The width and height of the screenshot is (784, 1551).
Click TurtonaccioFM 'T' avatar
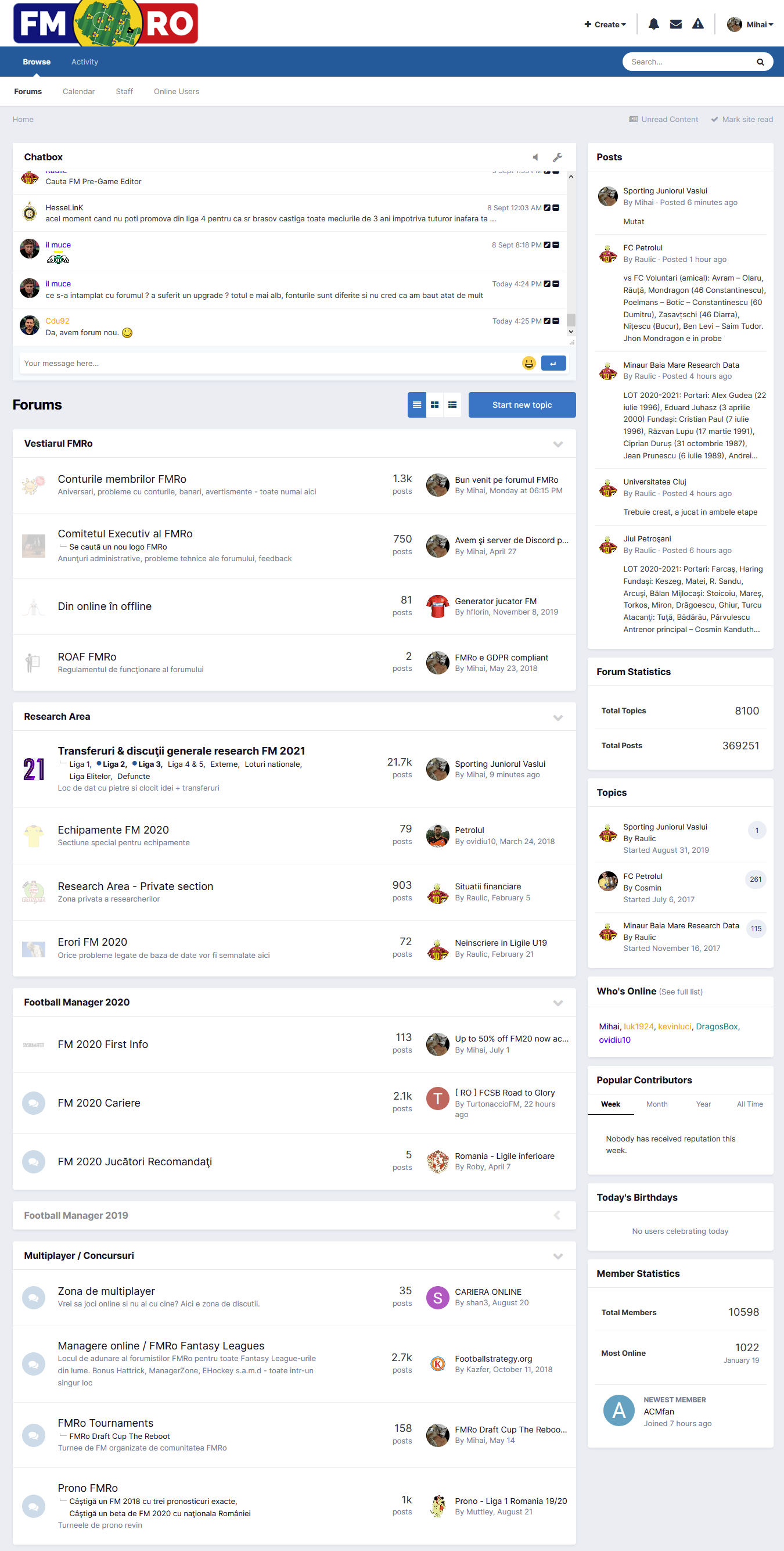coord(438,1098)
